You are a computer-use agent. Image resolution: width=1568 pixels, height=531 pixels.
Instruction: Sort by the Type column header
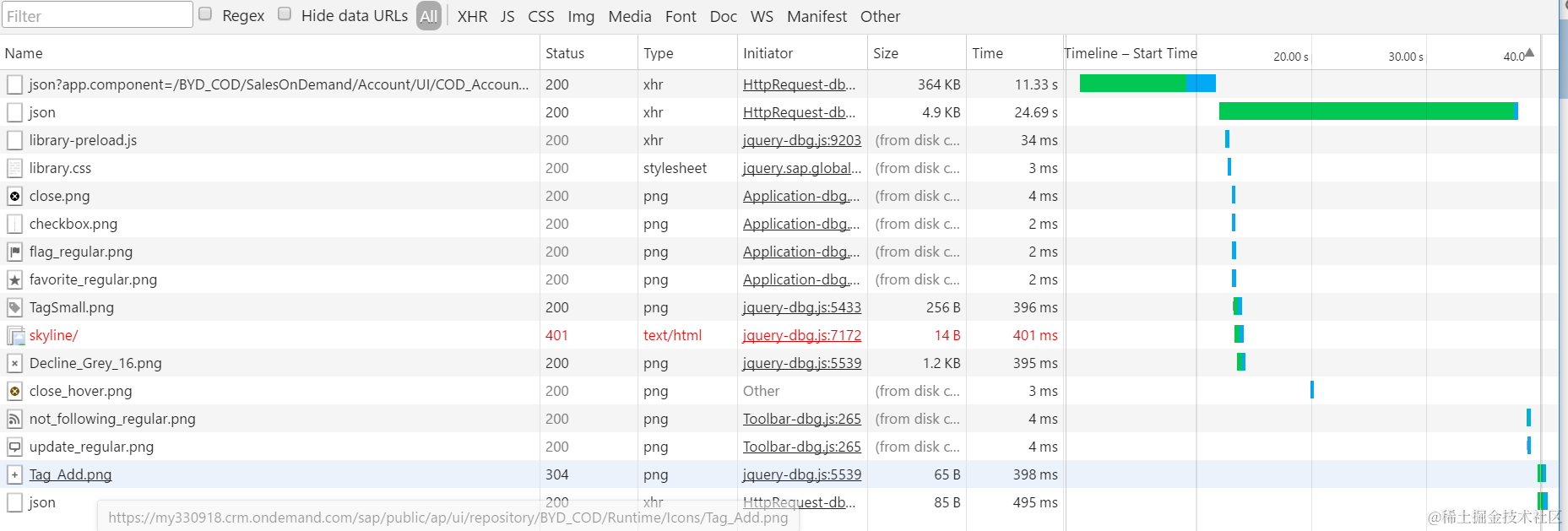[x=687, y=53]
